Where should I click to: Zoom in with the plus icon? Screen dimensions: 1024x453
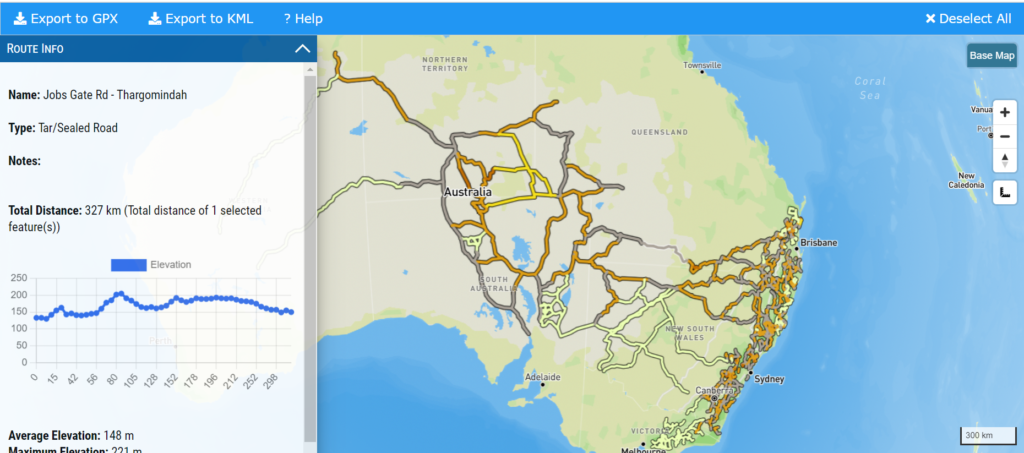pos(1004,113)
